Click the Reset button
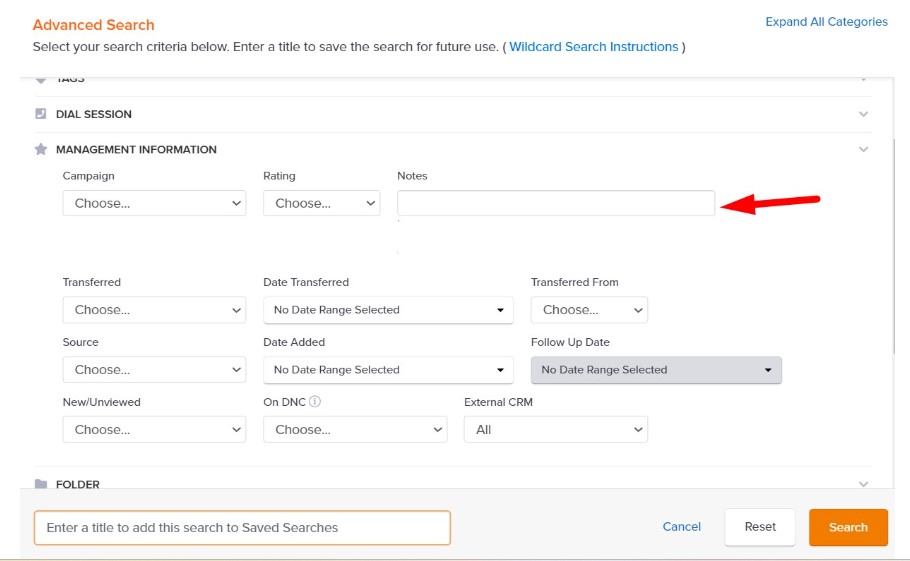The image size is (910, 561). click(760, 527)
